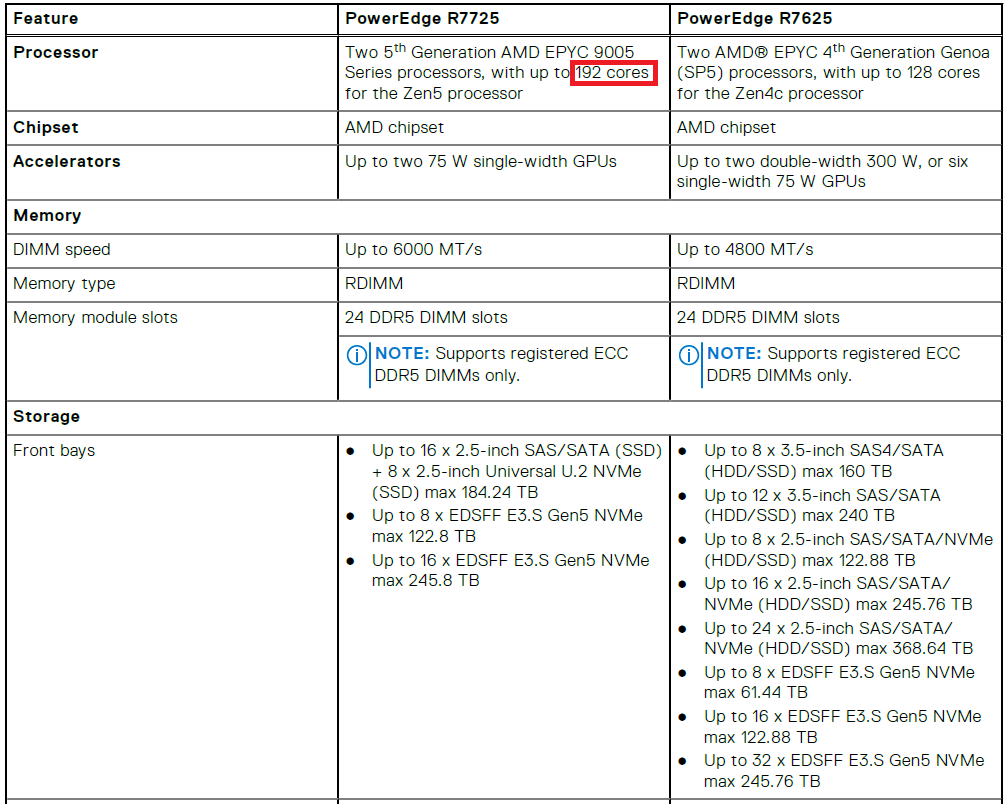Click 'with up to 128 cores' text
Image resolution: width=1006 pixels, height=804 pixels.
click(x=901, y=73)
